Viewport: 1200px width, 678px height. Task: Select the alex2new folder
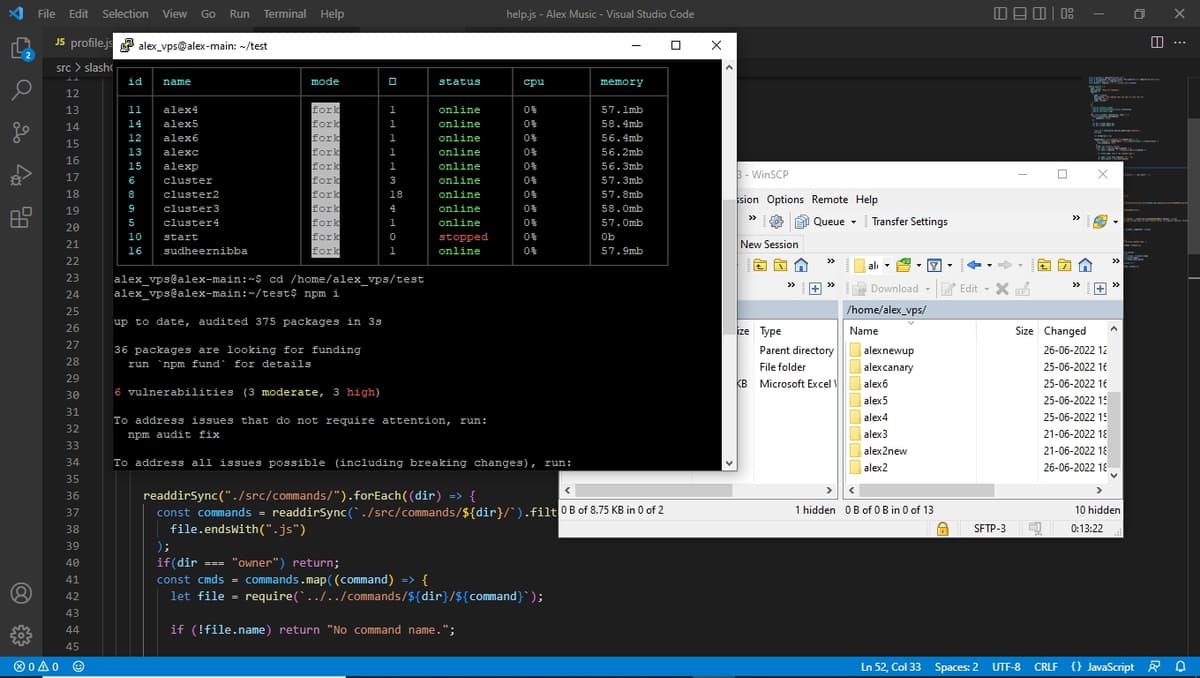click(885, 451)
